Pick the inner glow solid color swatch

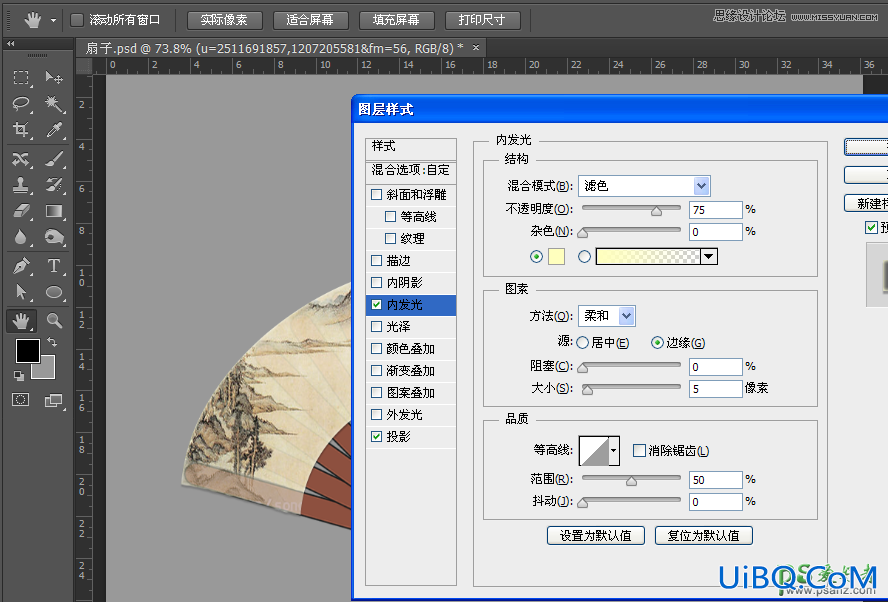(556, 257)
